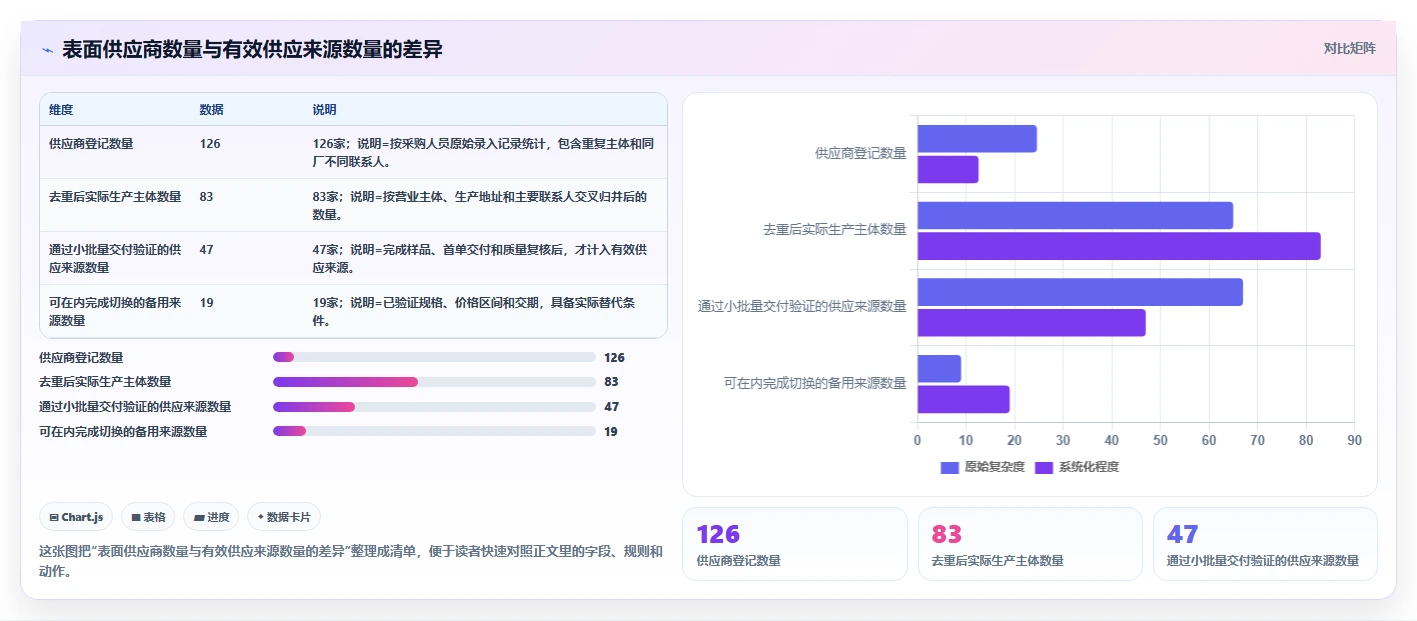Click the 说明 column header
Image resolution: width=1417 pixels, height=621 pixels.
point(325,109)
